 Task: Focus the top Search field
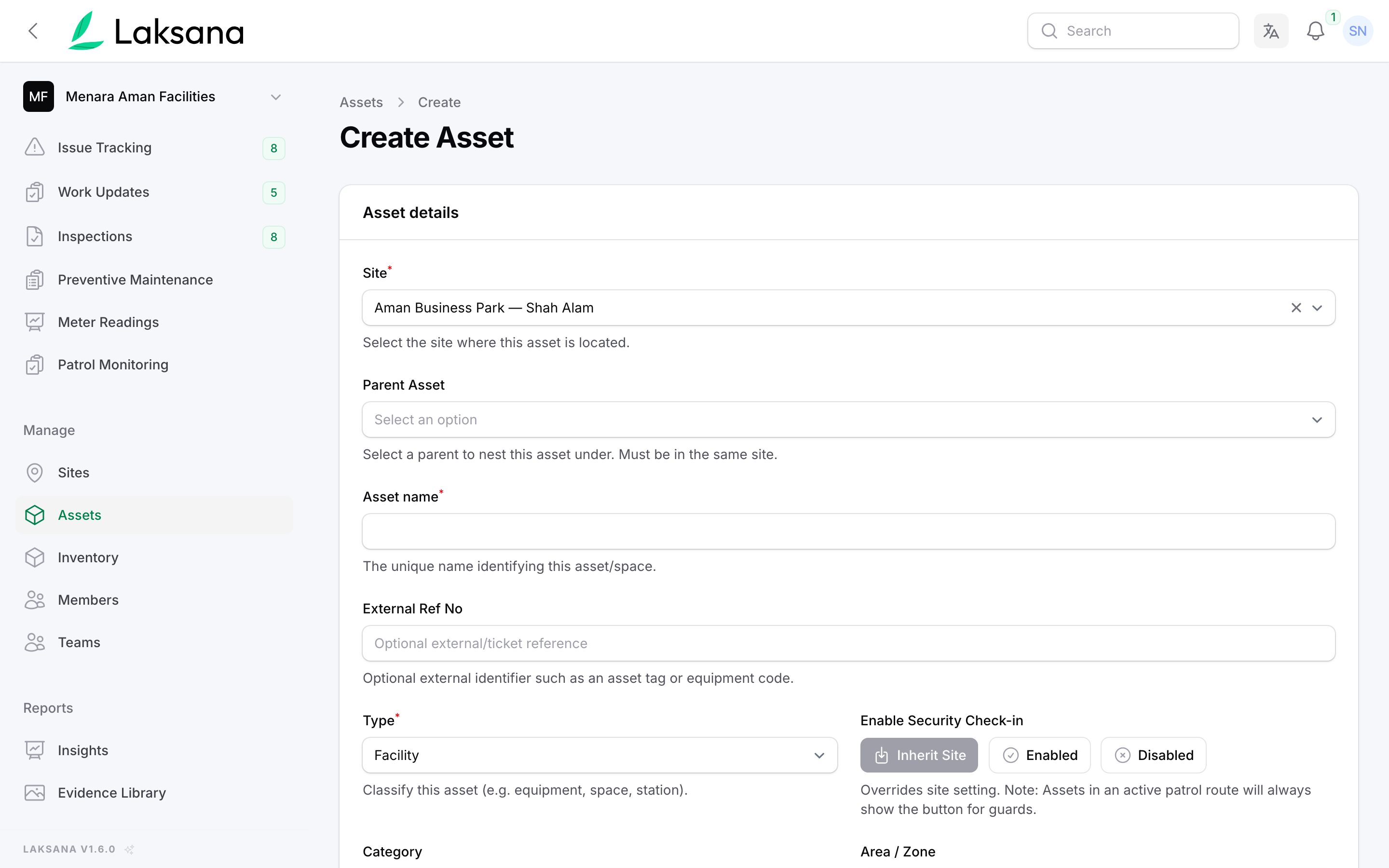[x=1133, y=31]
